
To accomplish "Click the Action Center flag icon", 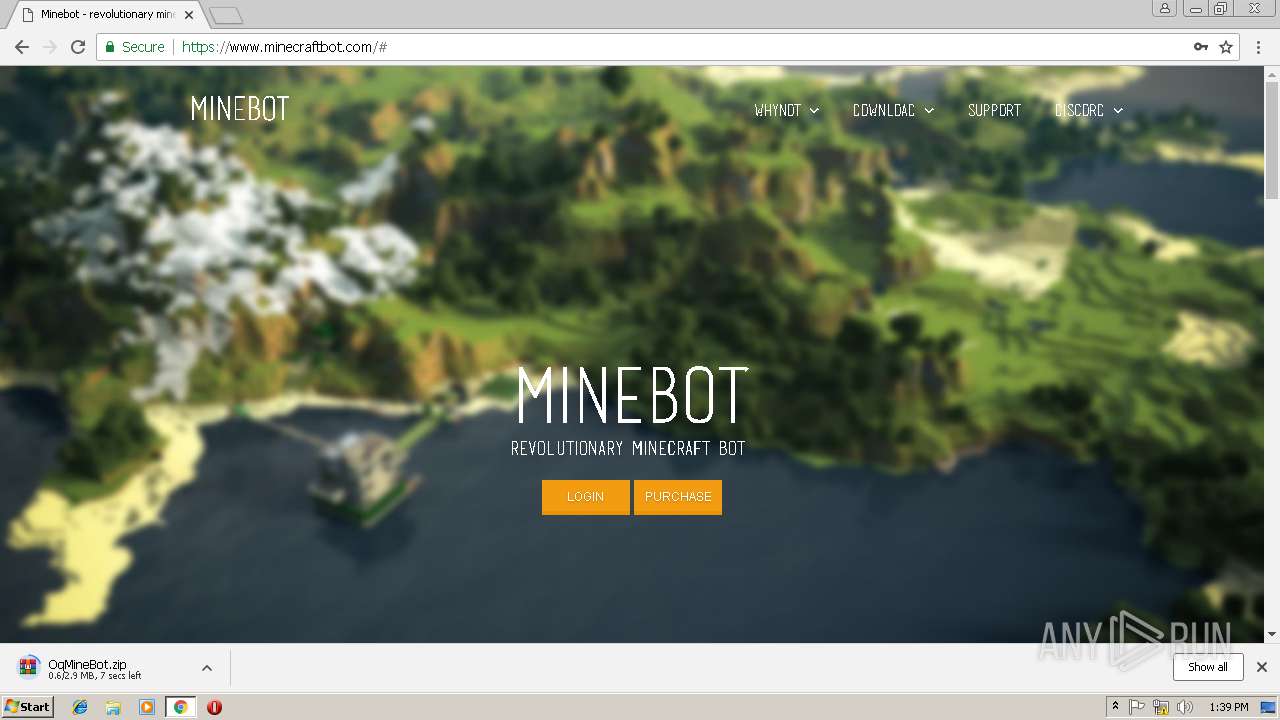I will pos(1137,707).
